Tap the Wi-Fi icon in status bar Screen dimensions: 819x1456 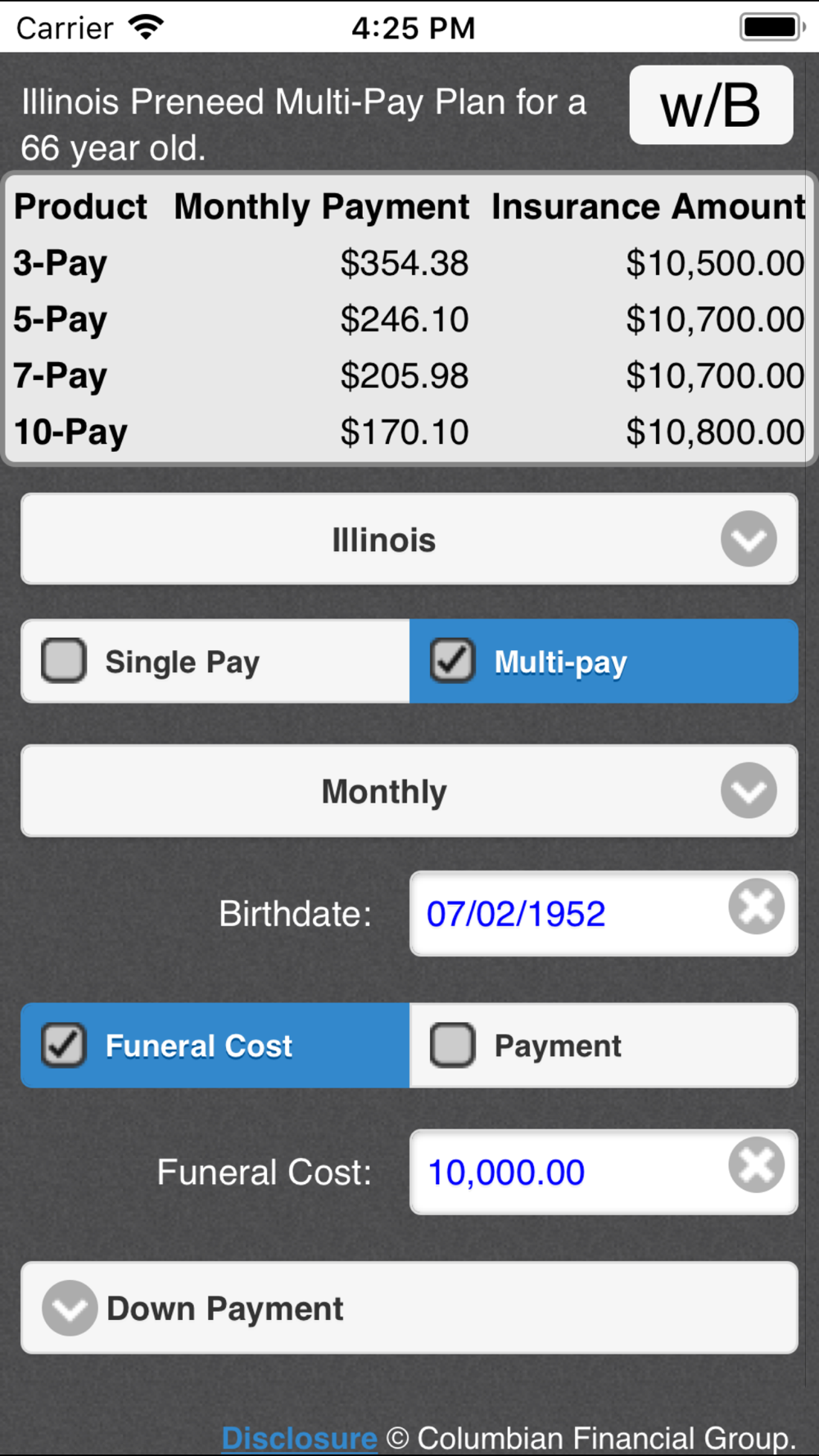pos(146,27)
